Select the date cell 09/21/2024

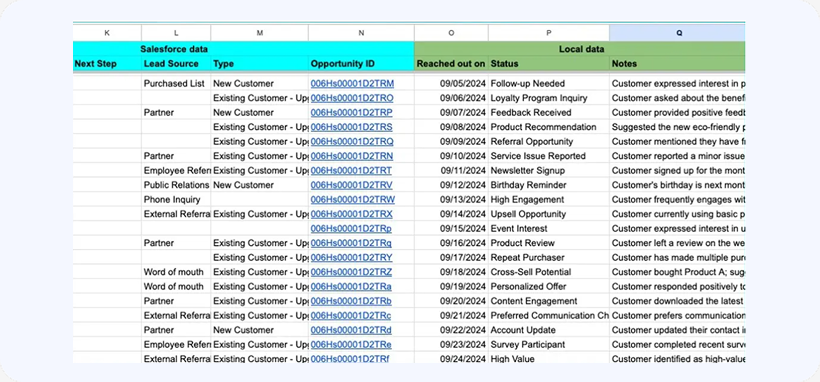click(x=451, y=316)
